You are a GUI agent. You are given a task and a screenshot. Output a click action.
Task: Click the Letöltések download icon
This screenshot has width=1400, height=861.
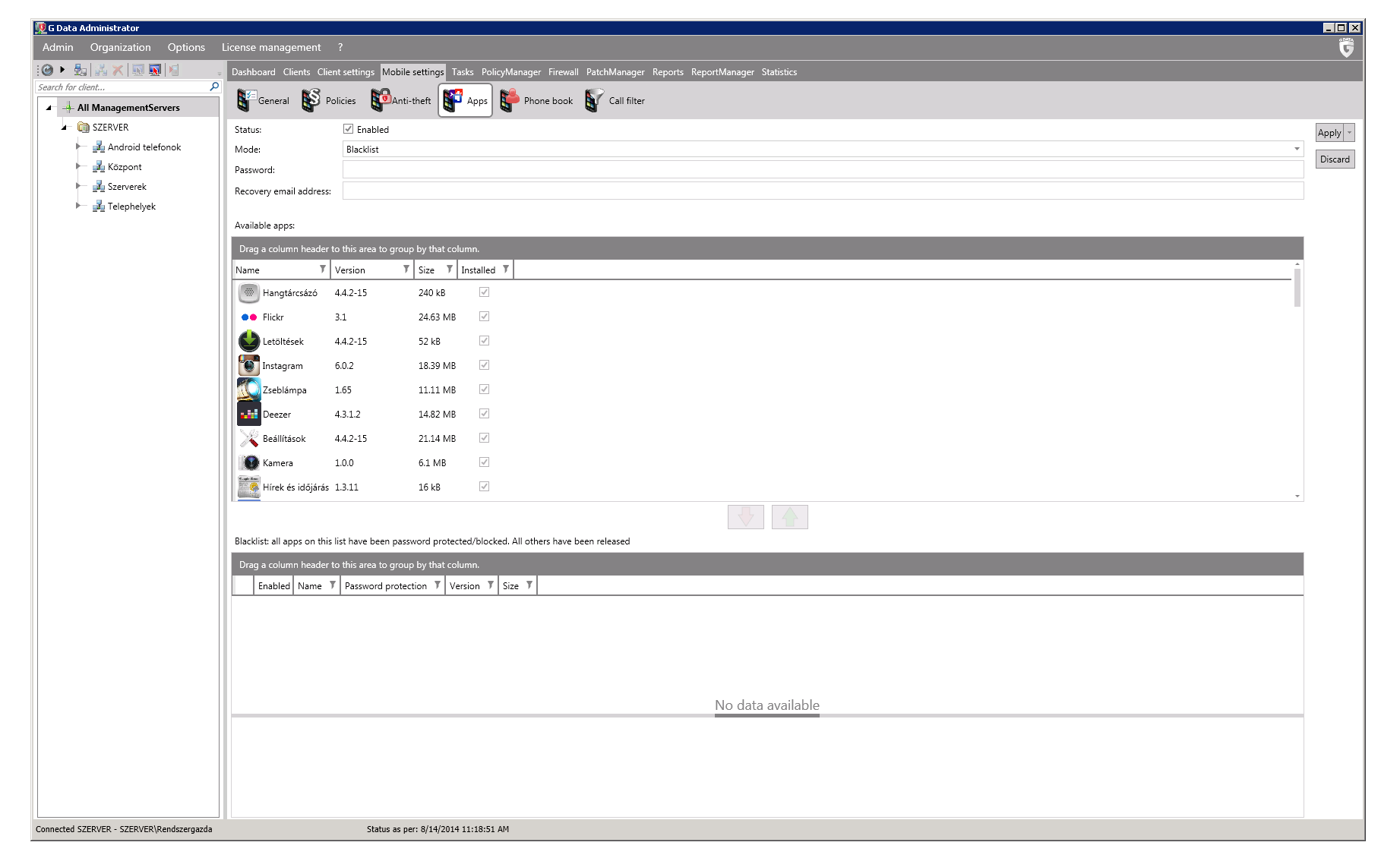tap(248, 341)
